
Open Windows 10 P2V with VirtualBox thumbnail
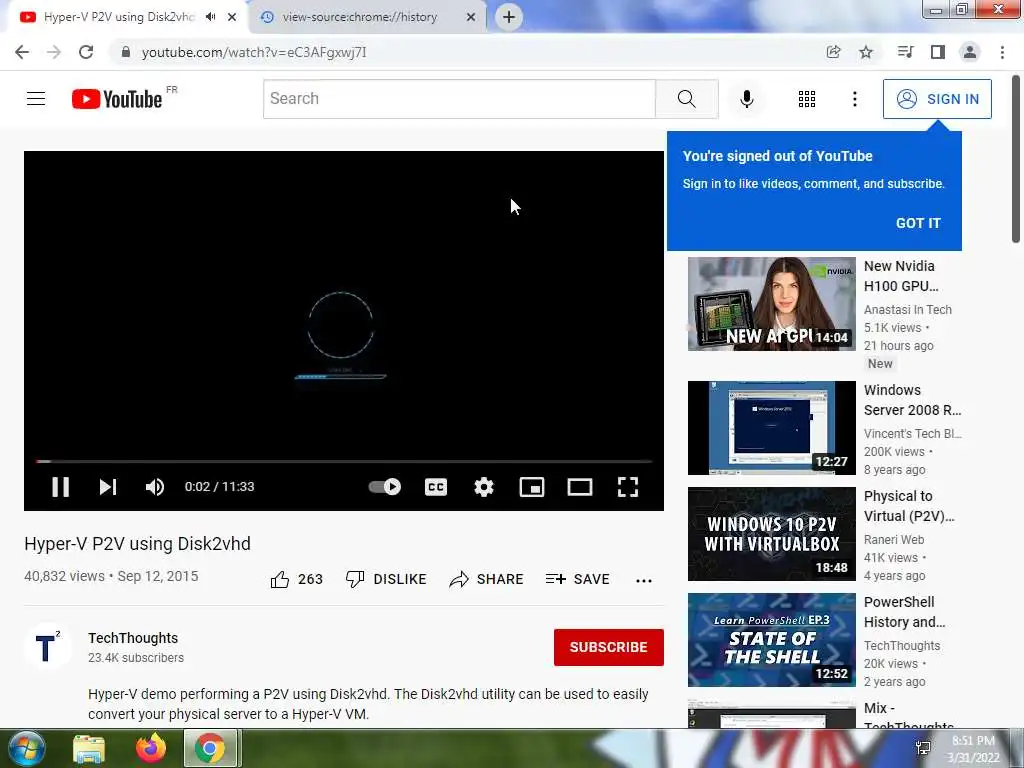pos(771,534)
